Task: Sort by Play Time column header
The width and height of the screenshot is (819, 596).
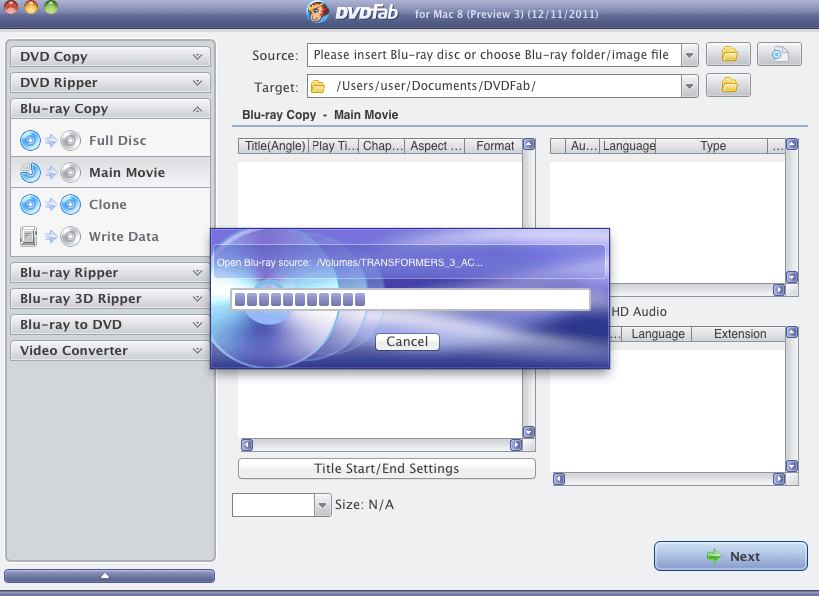Action: click(334, 146)
